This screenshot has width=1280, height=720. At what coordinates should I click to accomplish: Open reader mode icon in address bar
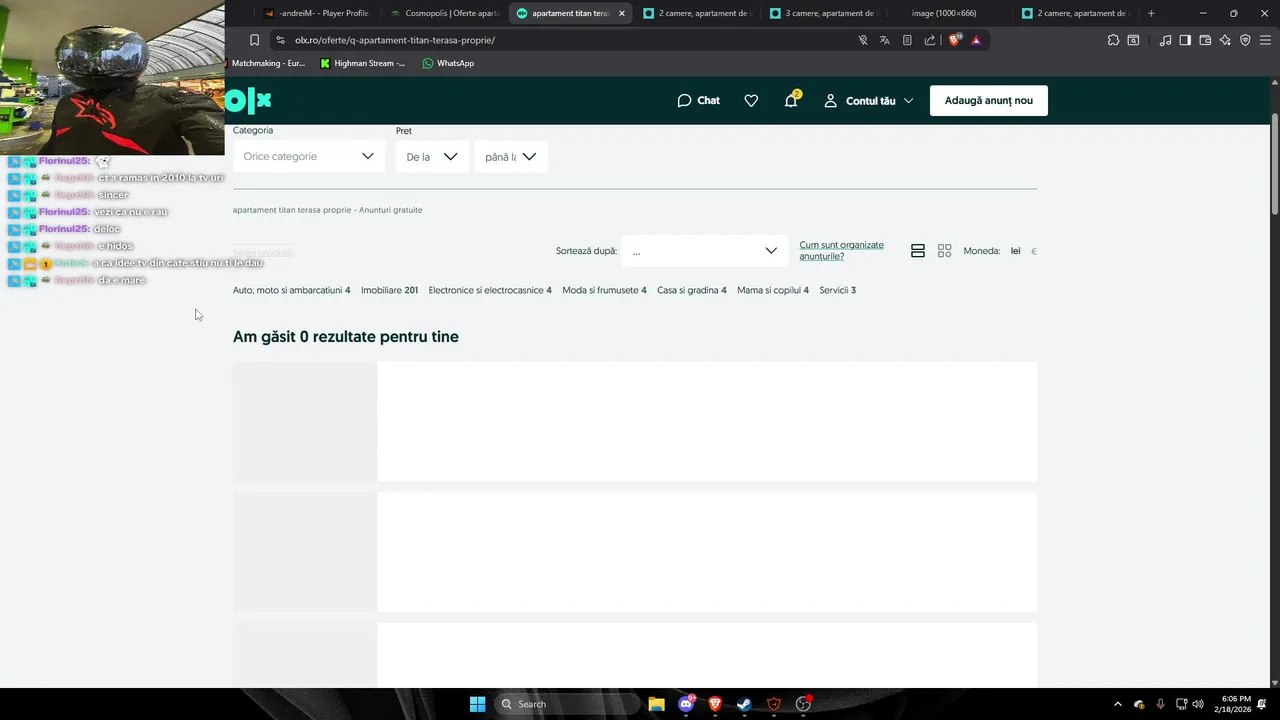[x=907, y=40]
